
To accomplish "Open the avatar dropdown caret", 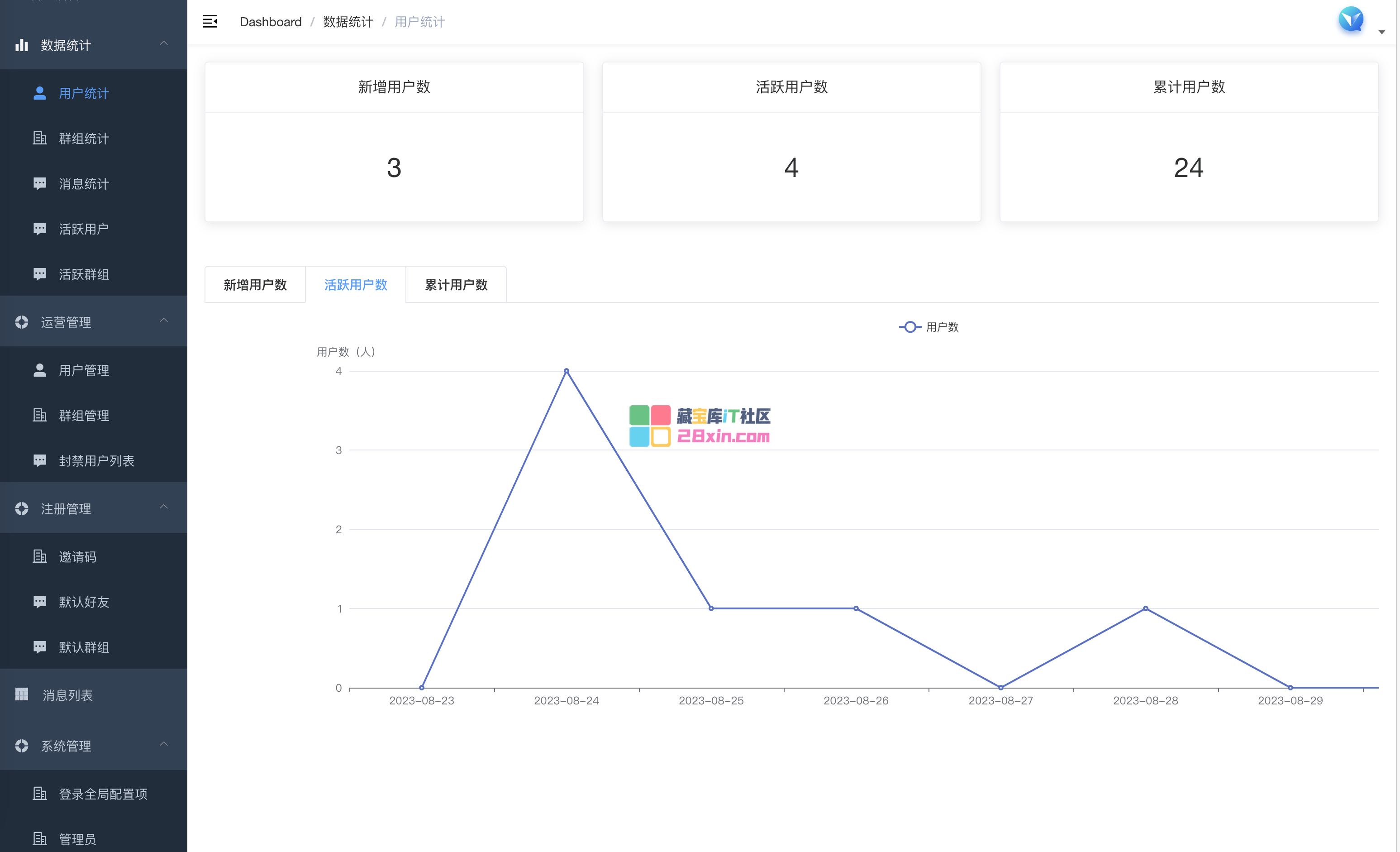I will point(1381,33).
